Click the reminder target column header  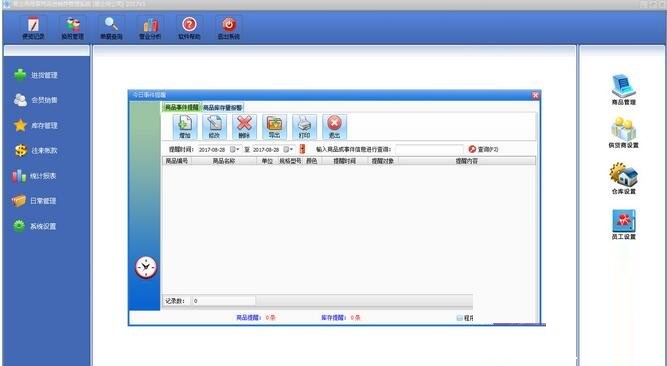pyautogui.click(x=383, y=161)
